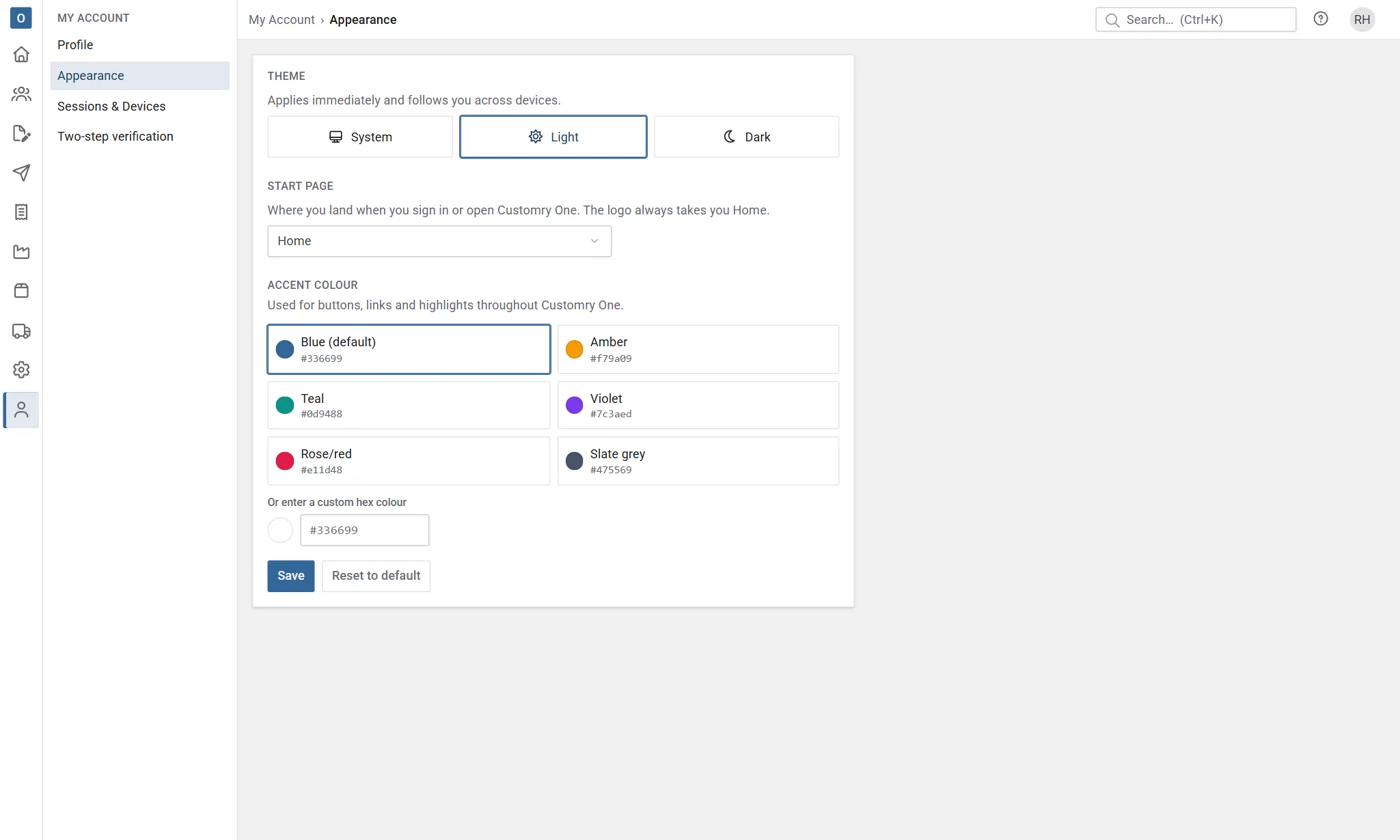
Task: Go to Profile in My Account menu
Action: coord(139,45)
